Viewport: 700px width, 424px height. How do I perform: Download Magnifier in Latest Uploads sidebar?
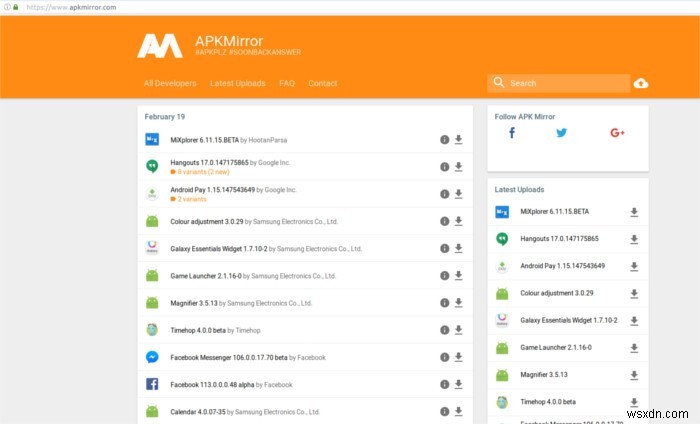(634, 376)
